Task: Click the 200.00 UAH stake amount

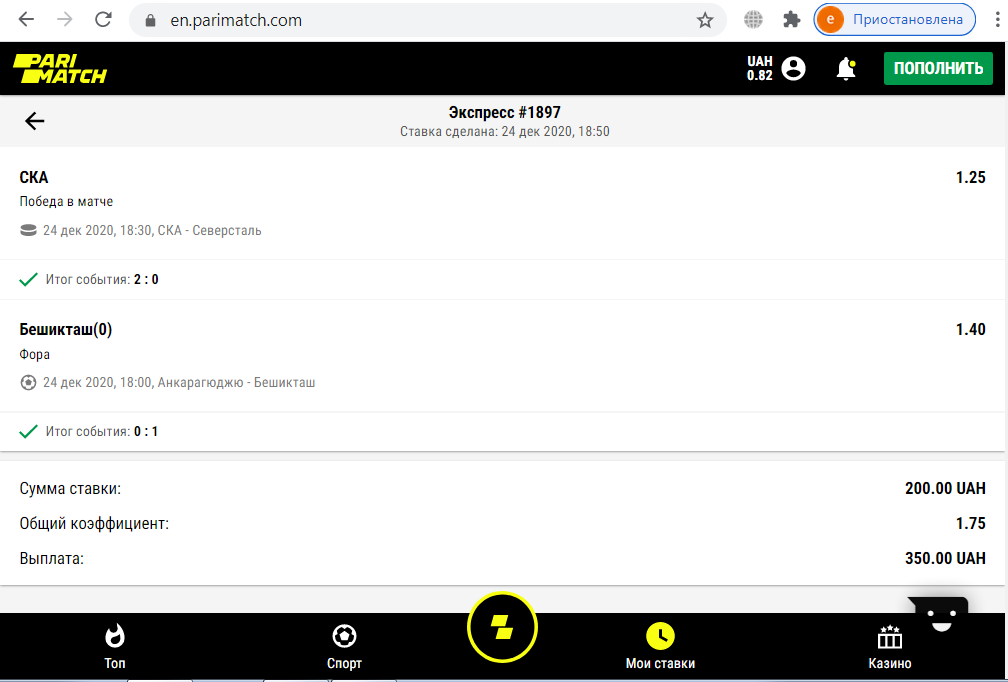Action: coord(945,489)
